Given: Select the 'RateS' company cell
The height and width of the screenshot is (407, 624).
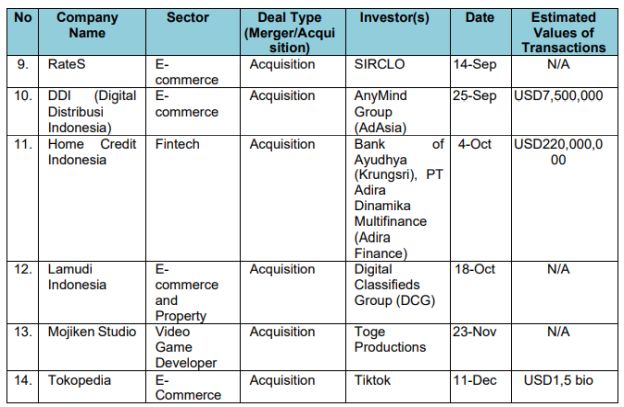Looking at the screenshot, I should tap(67, 65).
